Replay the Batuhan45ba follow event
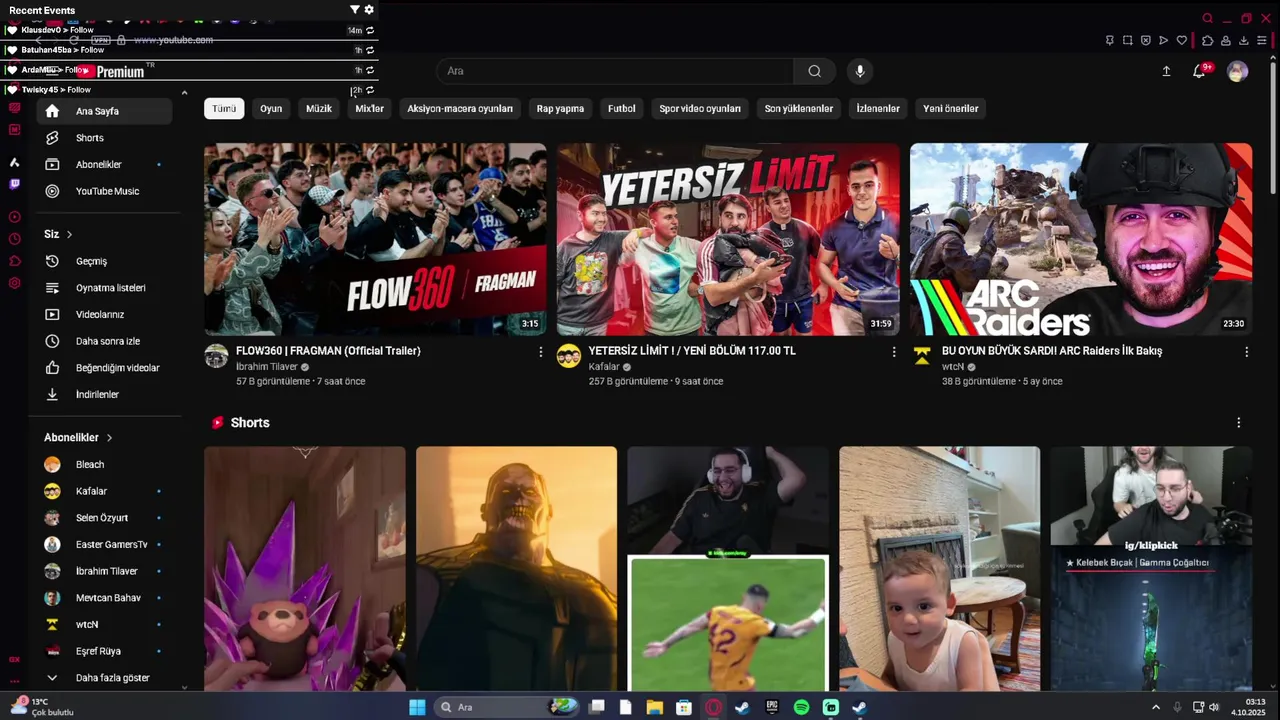This screenshot has width=1280, height=720. [x=370, y=50]
